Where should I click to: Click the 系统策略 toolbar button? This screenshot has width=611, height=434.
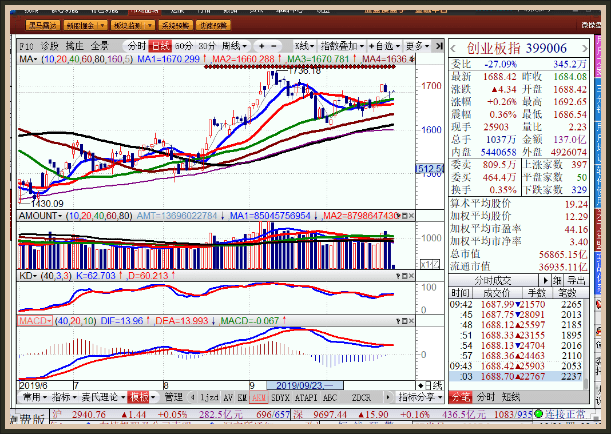click(175, 25)
